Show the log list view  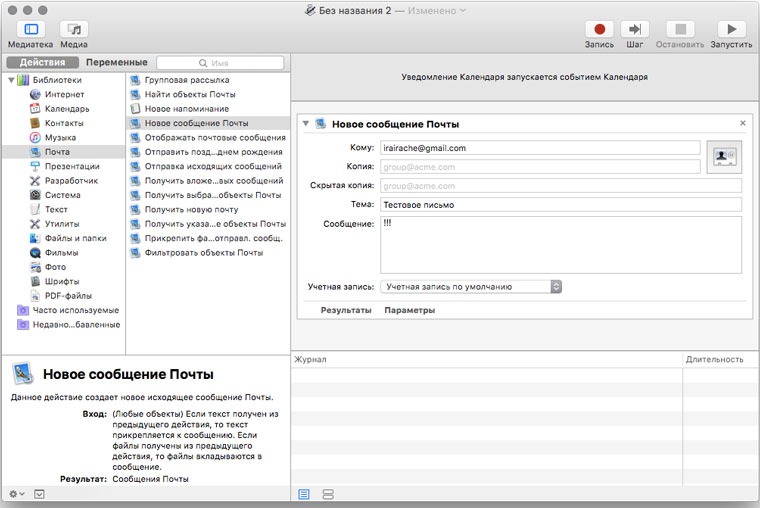(x=304, y=494)
